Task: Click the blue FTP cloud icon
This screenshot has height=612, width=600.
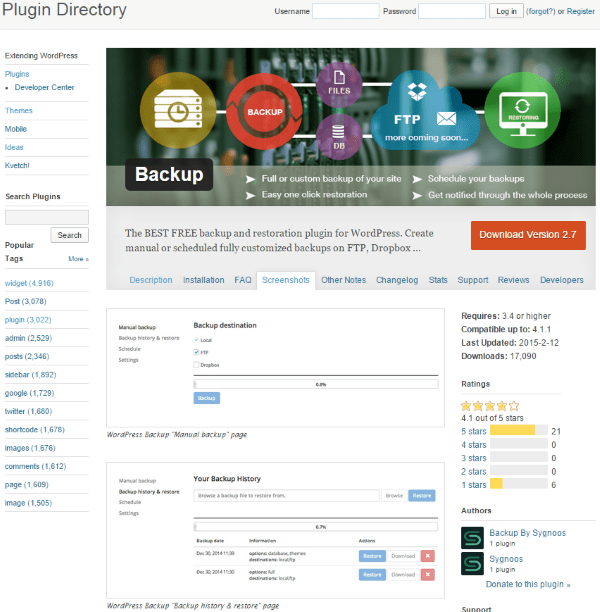Action: pos(426,111)
